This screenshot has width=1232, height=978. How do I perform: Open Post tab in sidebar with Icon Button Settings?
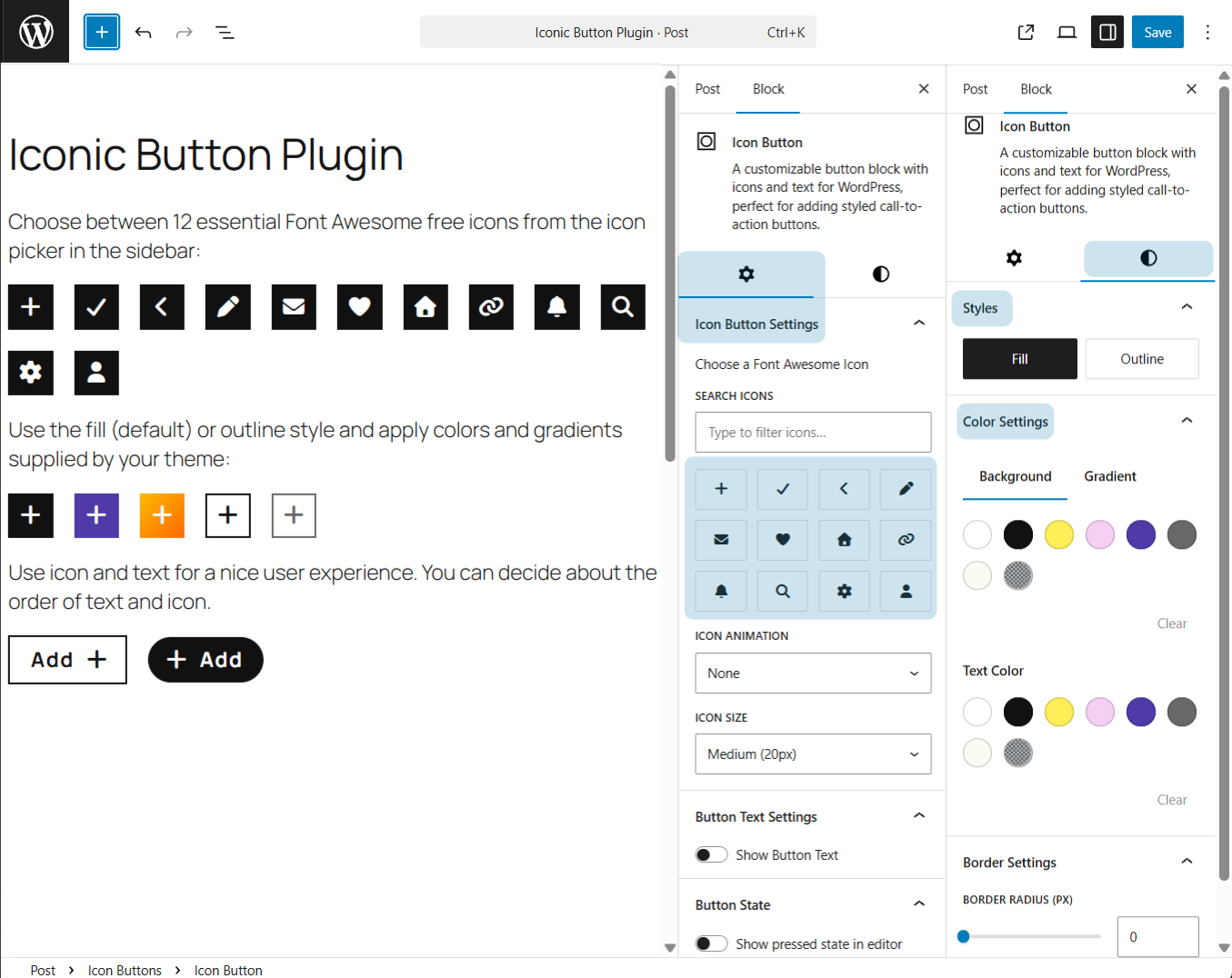coord(707,89)
